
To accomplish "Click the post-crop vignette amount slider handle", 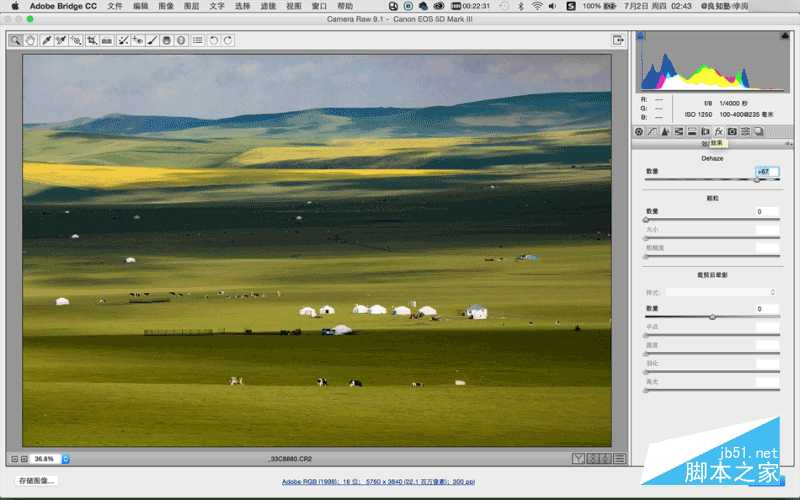I will [x=712, y=317].
